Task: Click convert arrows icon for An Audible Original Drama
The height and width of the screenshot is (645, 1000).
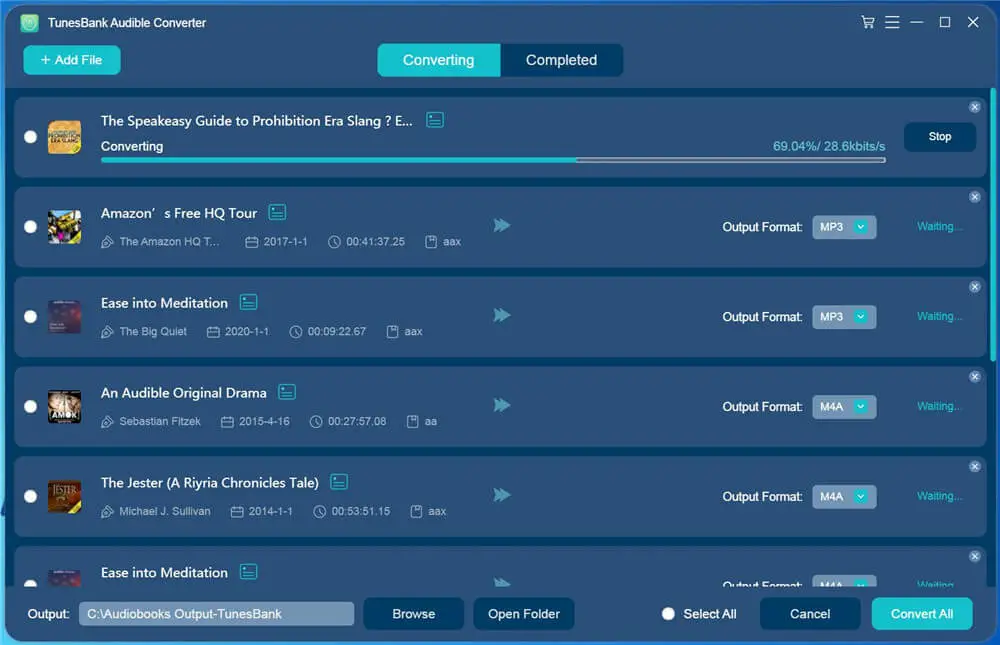Action: click(502, 405)
